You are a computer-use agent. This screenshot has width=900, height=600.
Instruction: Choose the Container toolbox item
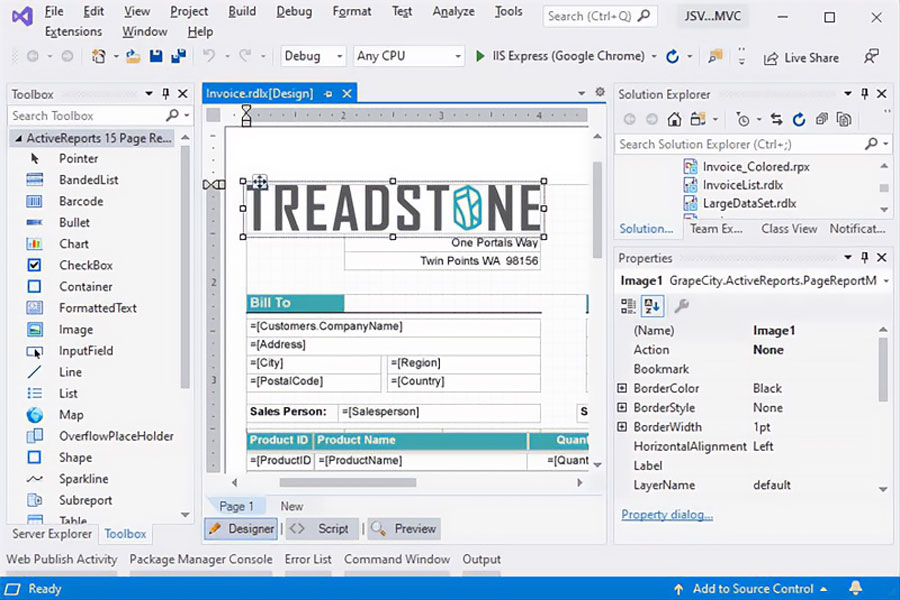86,286
